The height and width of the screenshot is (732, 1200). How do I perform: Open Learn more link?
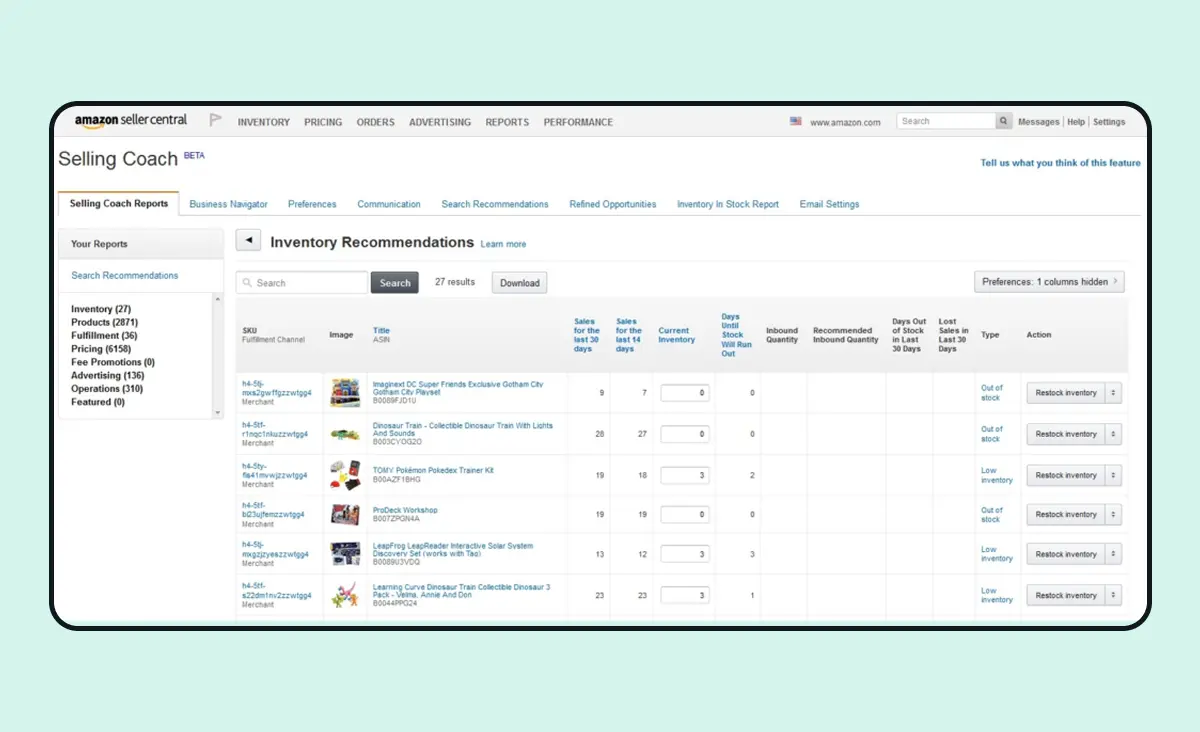(503, 244)
